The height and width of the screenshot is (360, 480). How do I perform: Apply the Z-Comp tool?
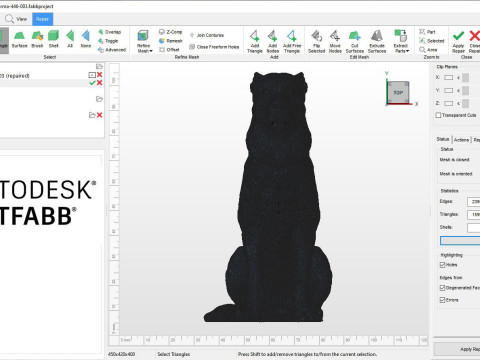(x=170, y=32)
